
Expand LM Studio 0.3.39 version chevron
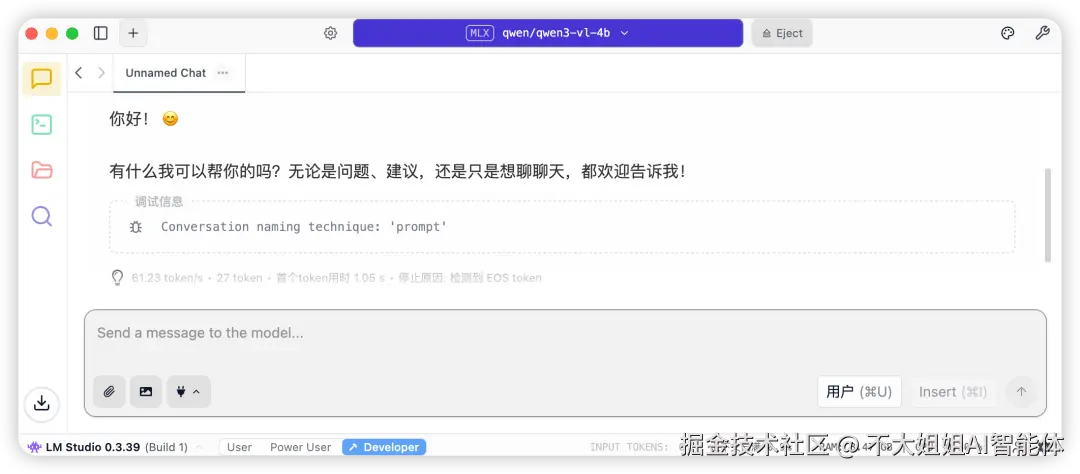pyautogui.click(x=200, y=447)
